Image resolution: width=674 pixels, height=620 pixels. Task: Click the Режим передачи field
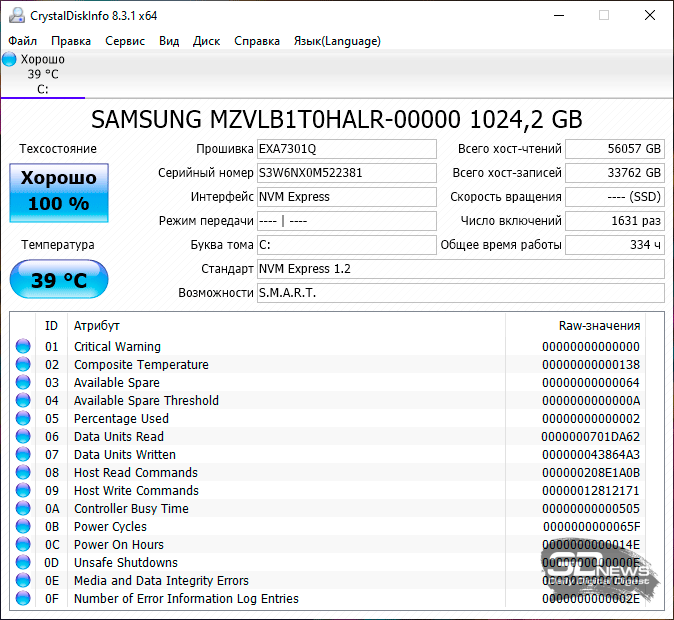coord(346,221)
